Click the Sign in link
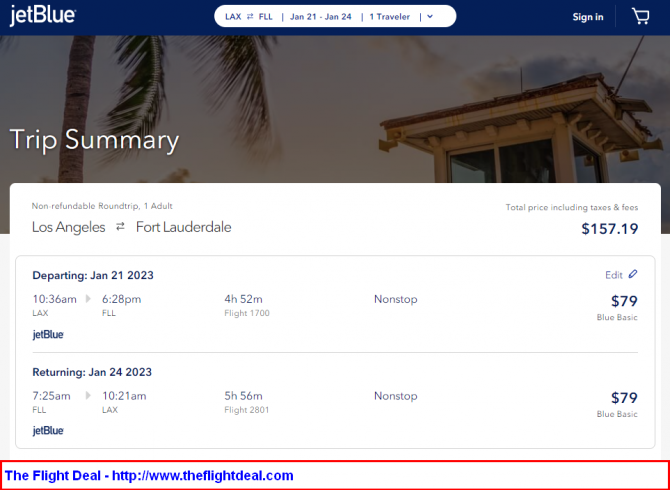Image resolution: width=670 pixels, height=490 pixels. click(x=588, y=17)
